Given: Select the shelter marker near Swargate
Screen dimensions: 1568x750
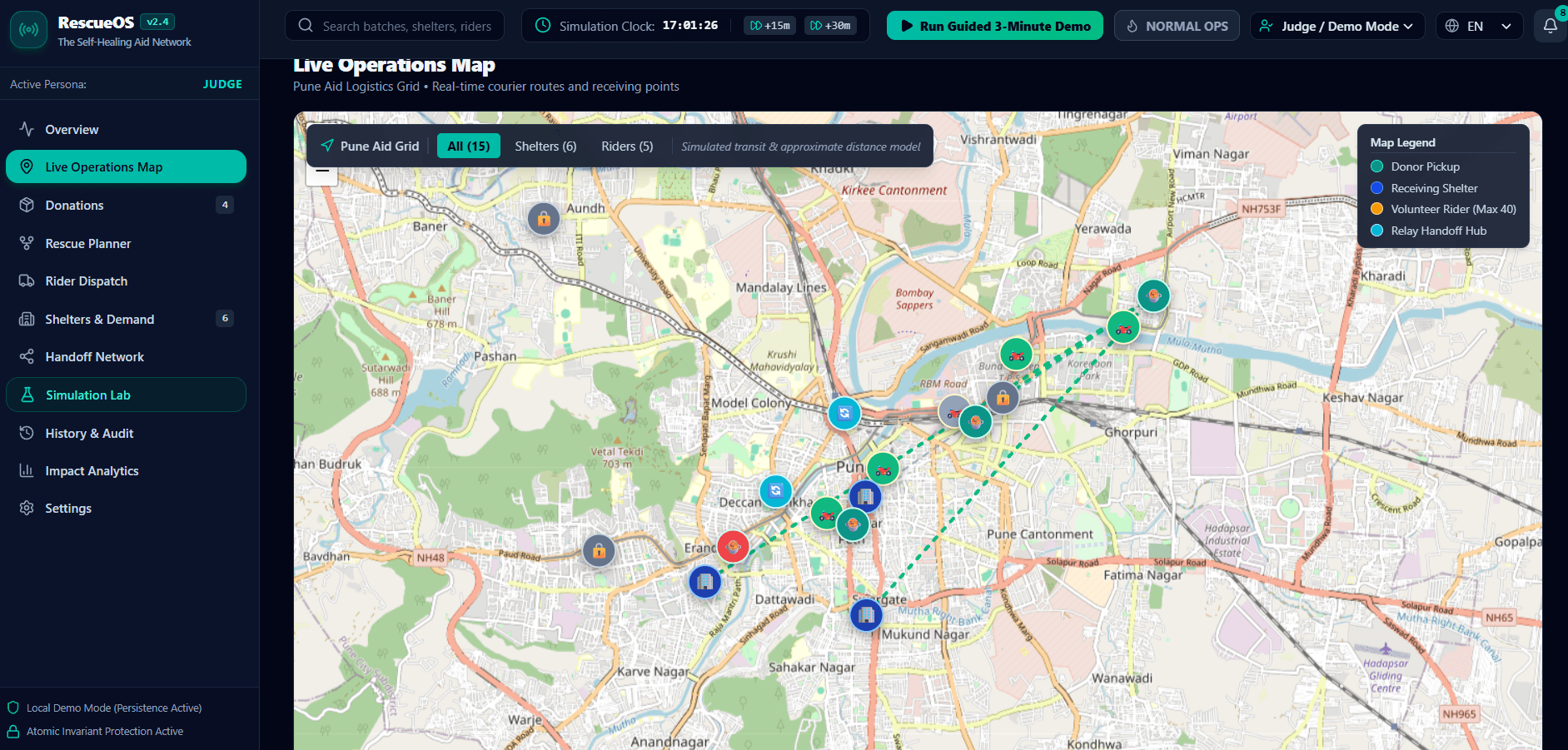Looking at the screenshot, I should [867, 615].
